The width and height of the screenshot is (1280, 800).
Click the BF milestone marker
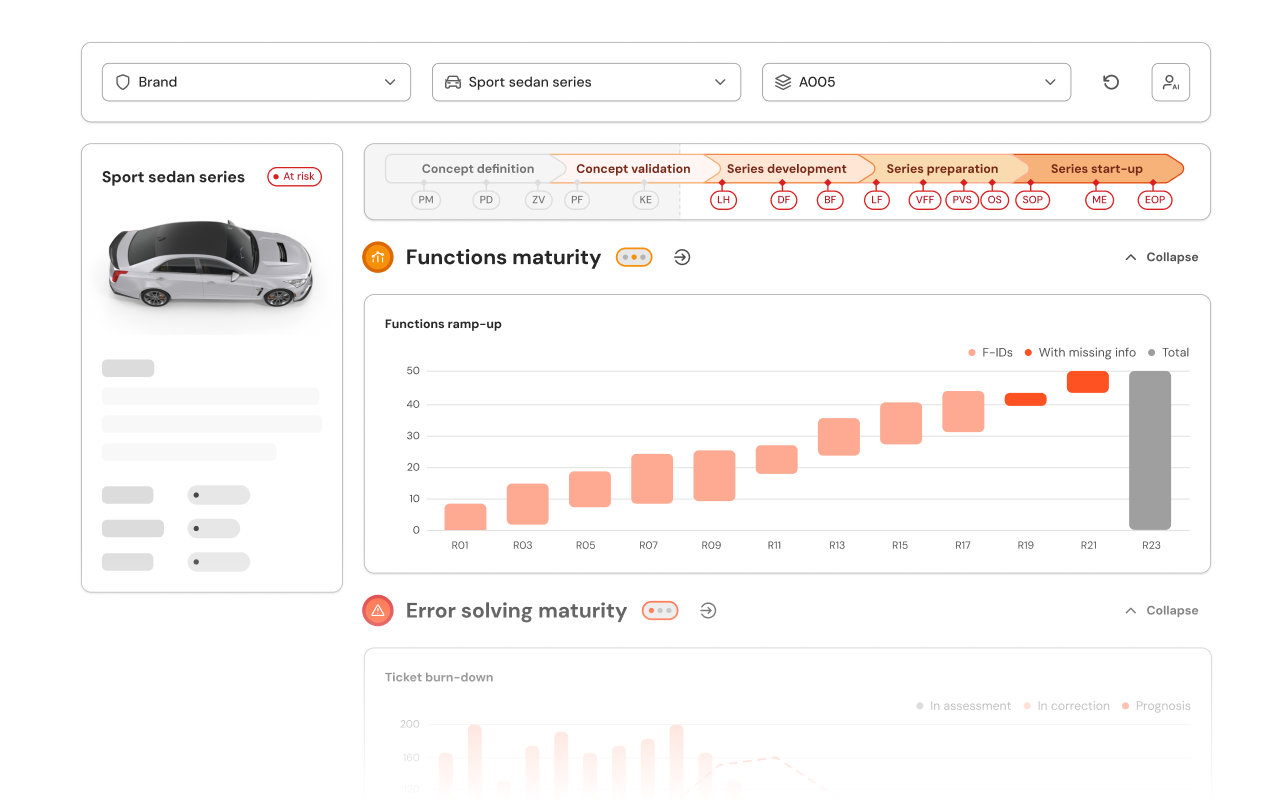(x=830, y=200)
